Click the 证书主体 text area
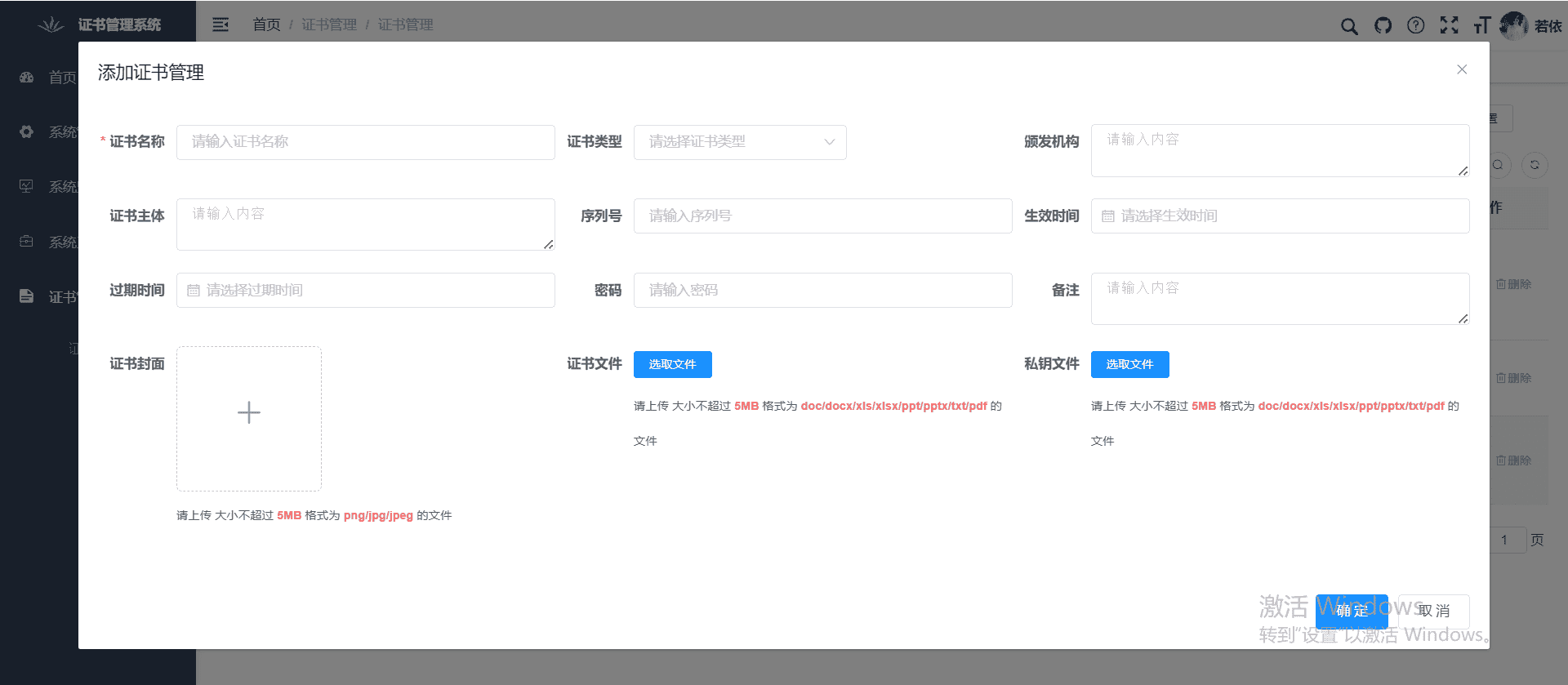1568x685 pixels. [x=366, y=225]
